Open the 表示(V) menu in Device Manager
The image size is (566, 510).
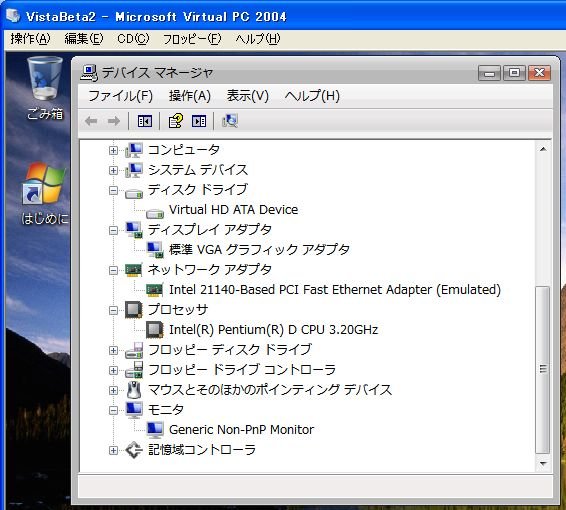[248, 96]
